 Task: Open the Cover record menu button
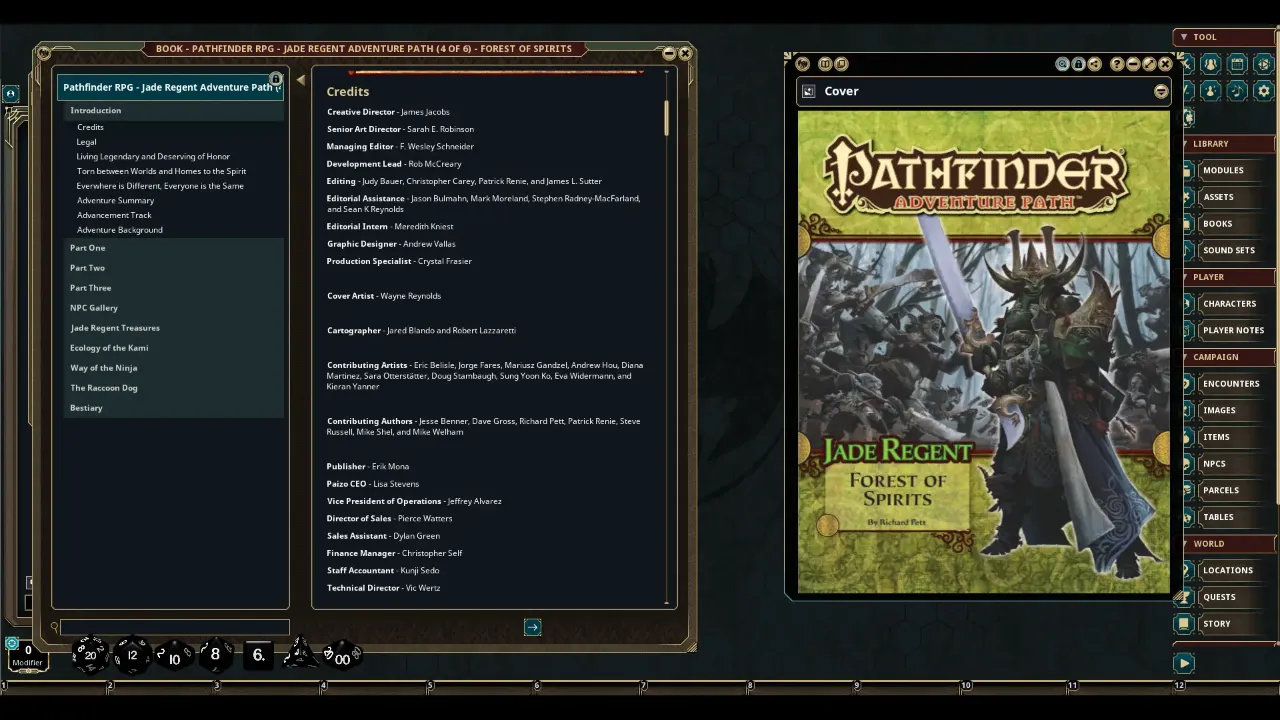click(x=1160, y=91)
